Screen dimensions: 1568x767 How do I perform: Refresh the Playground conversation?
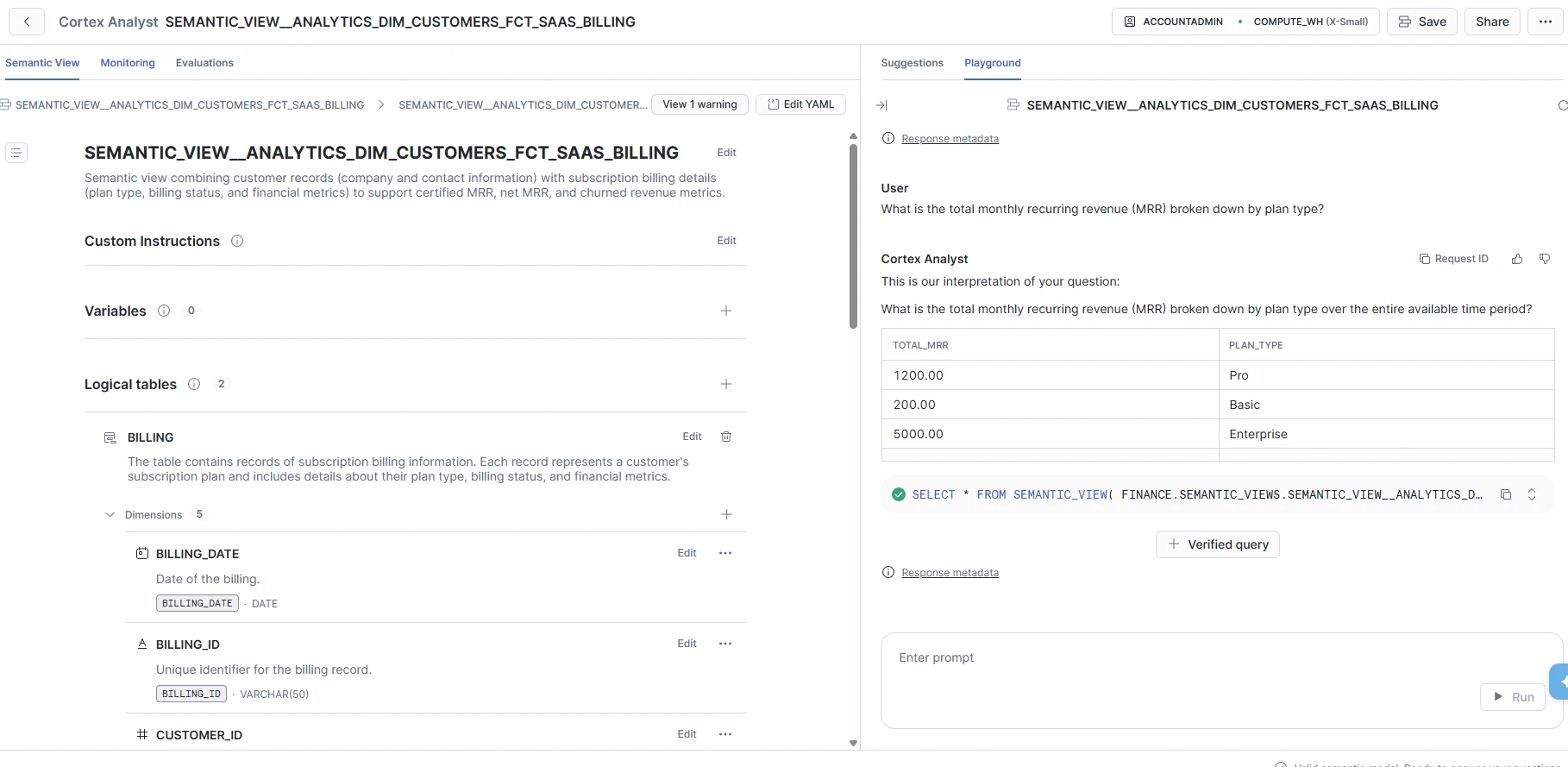coord(1562,105)
